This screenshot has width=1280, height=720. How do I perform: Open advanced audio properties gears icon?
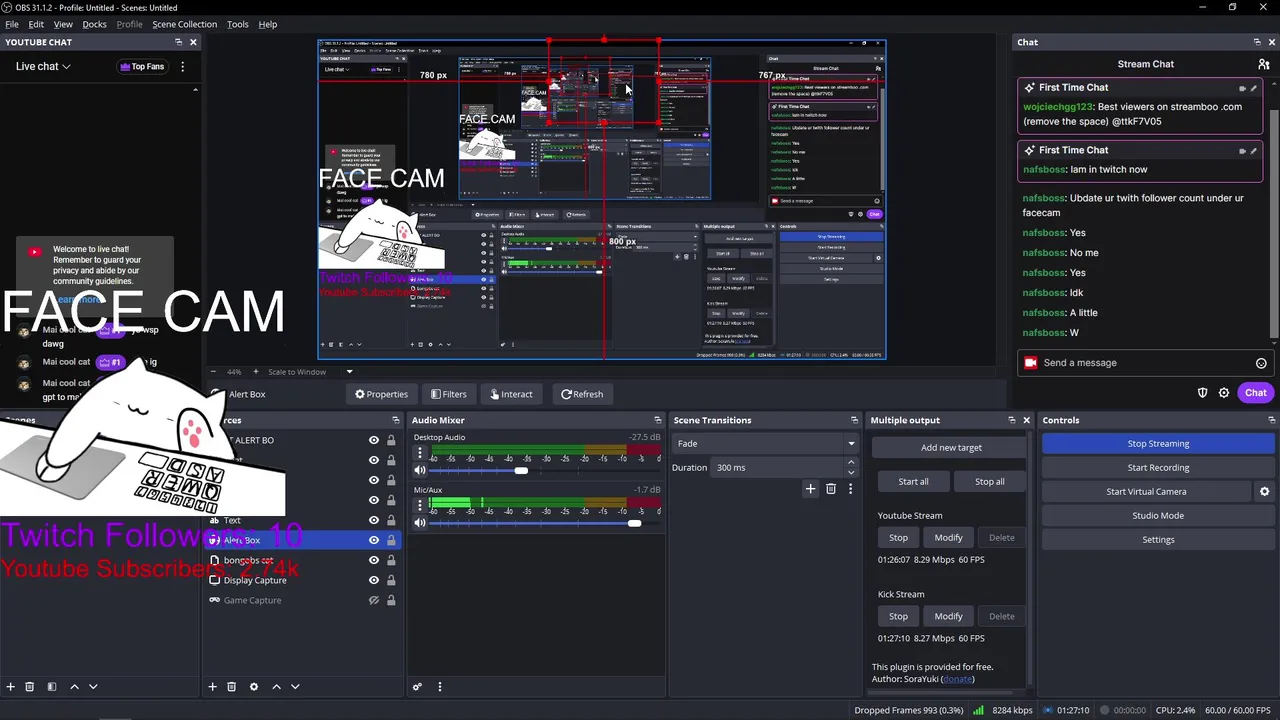tap(418, 687)
